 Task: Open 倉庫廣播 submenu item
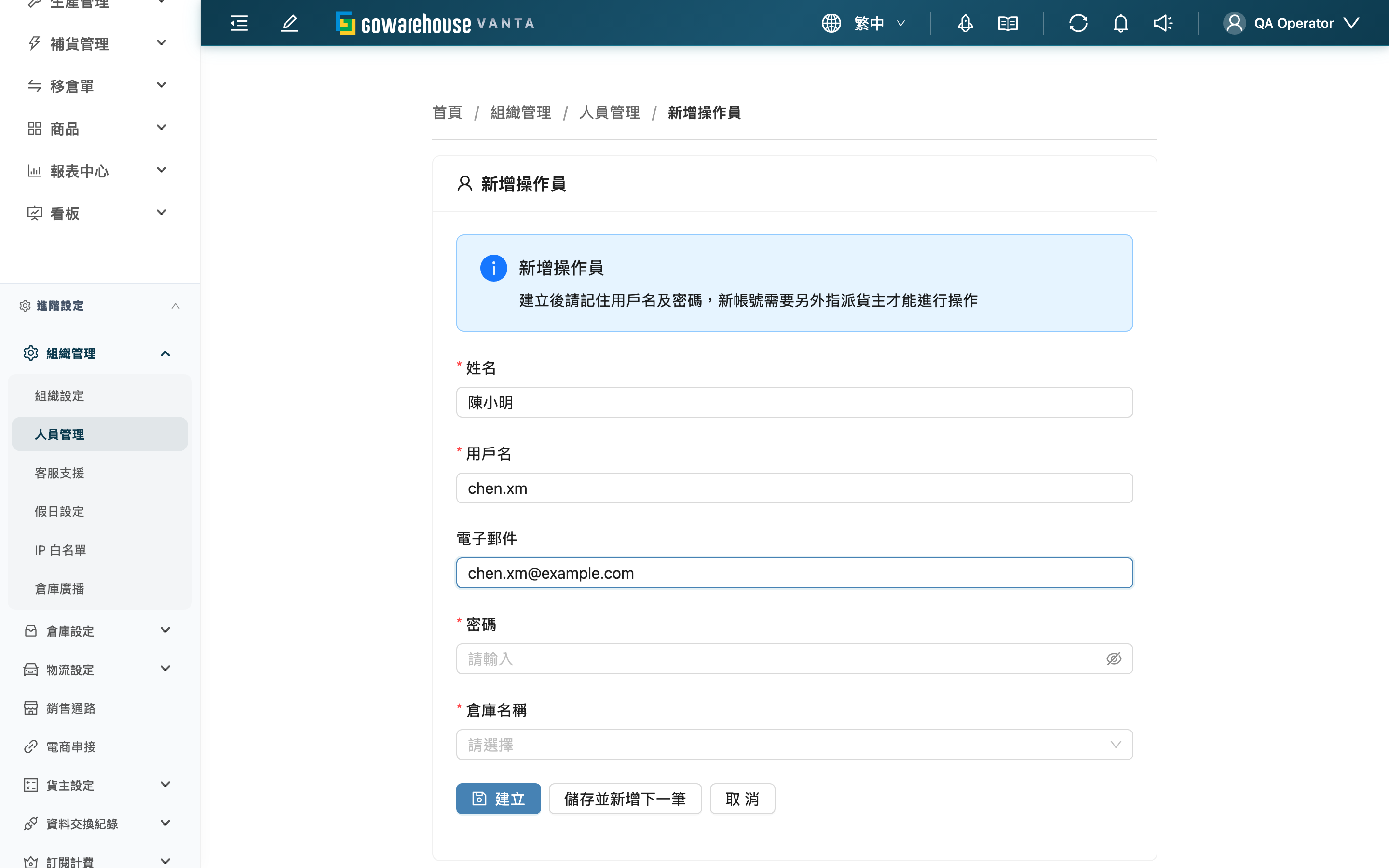click(x=100, y=588)
